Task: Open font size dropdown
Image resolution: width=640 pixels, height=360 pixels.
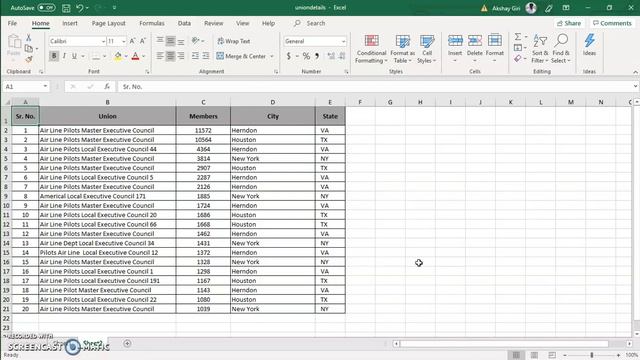Action: [x=124, y=42]
